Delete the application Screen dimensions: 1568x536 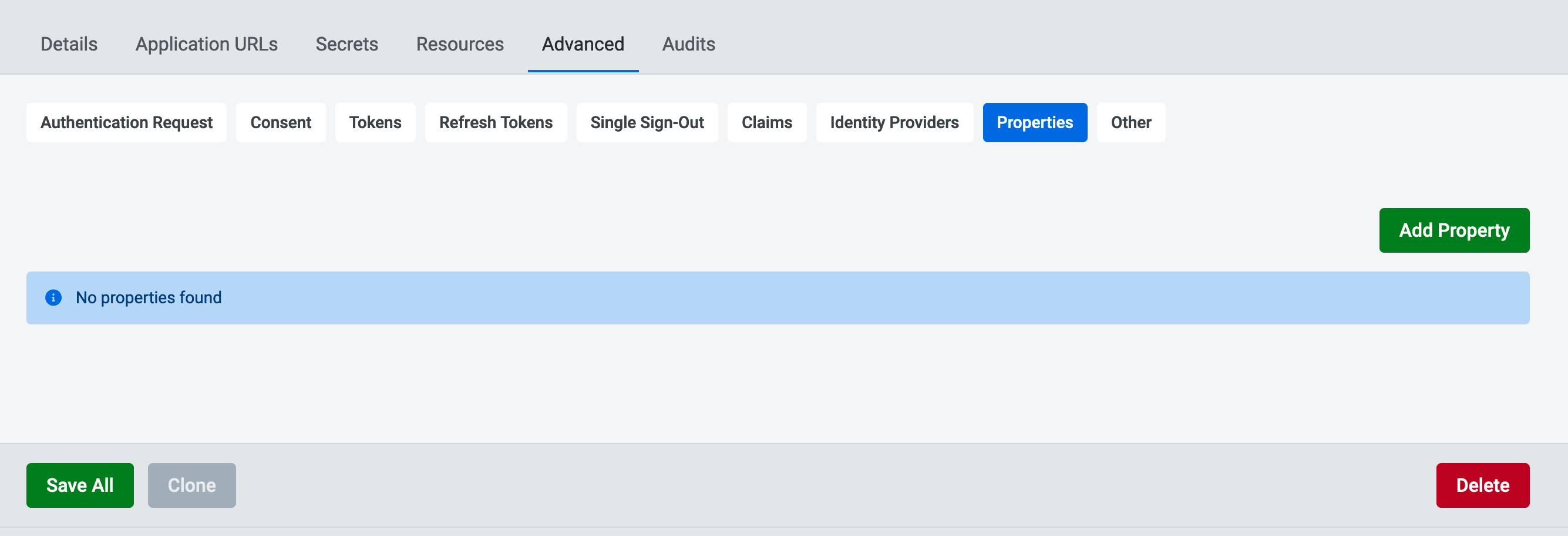tap(1483, 485)
